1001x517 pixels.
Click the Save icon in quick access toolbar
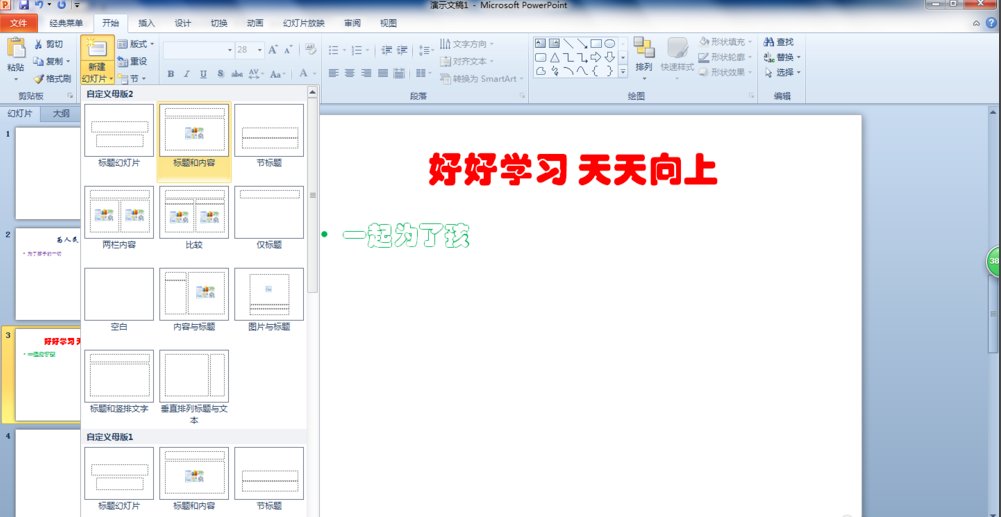24,5
